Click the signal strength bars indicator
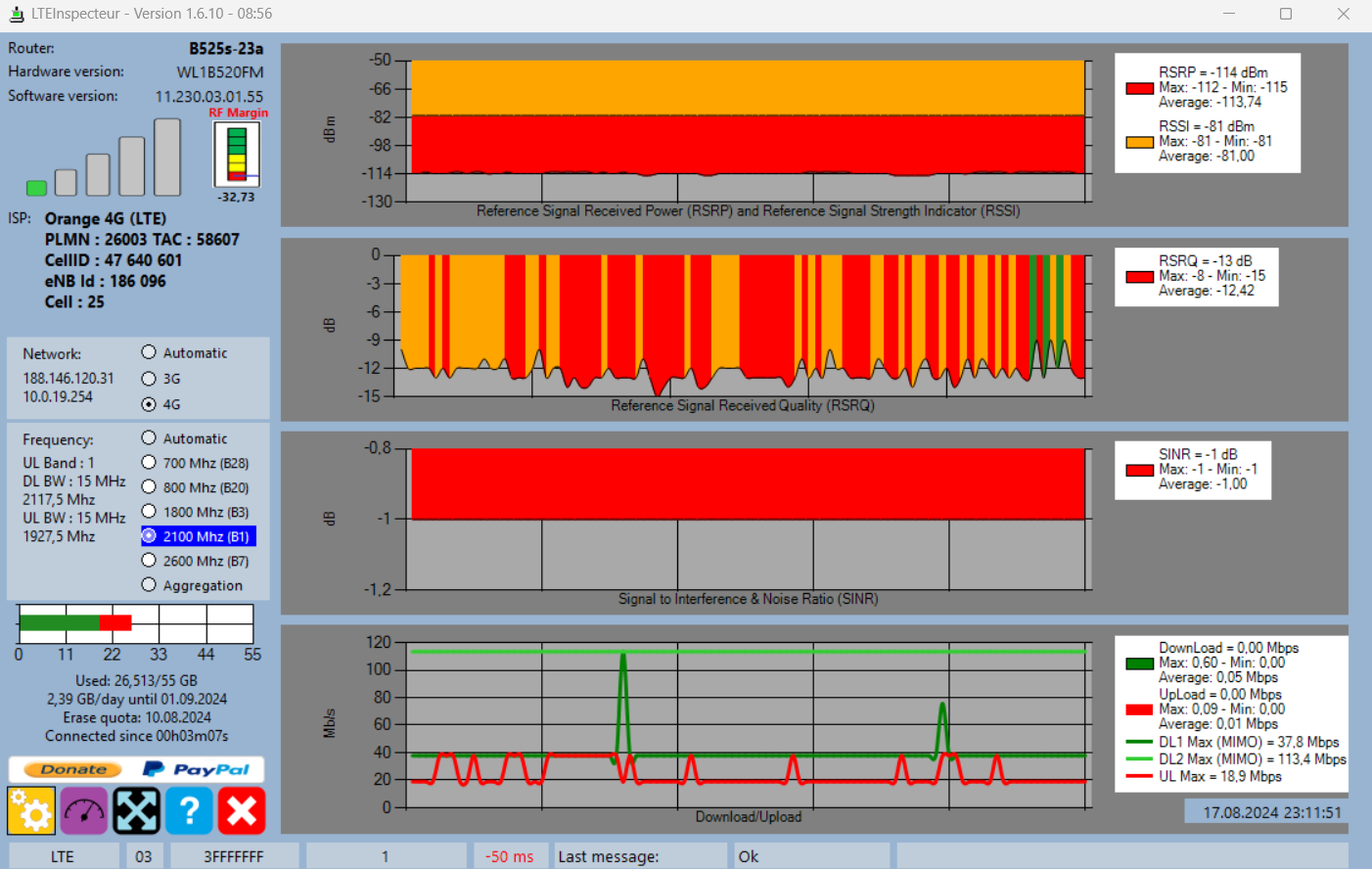Viewport: 1372px width, 869px height. pos(104,158)
